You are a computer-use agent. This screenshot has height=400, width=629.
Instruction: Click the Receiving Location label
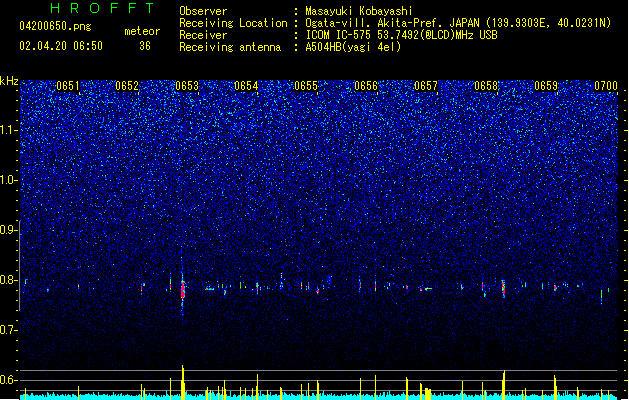click(x=233, y=23)
